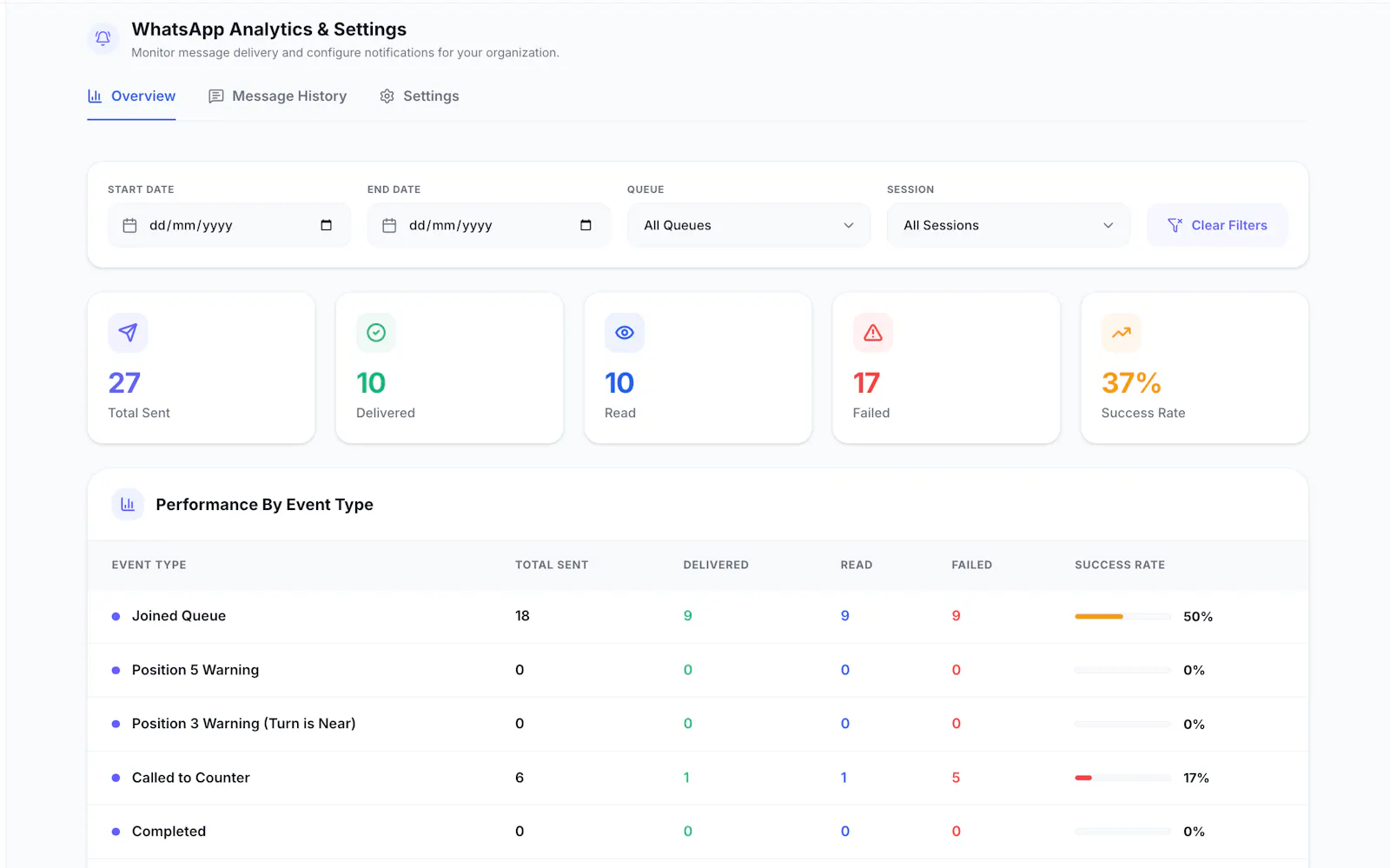Viewport: 1390px width, 868px height.
Task: Click the calendar icon left of Start Date
Action: coord(129,225)
